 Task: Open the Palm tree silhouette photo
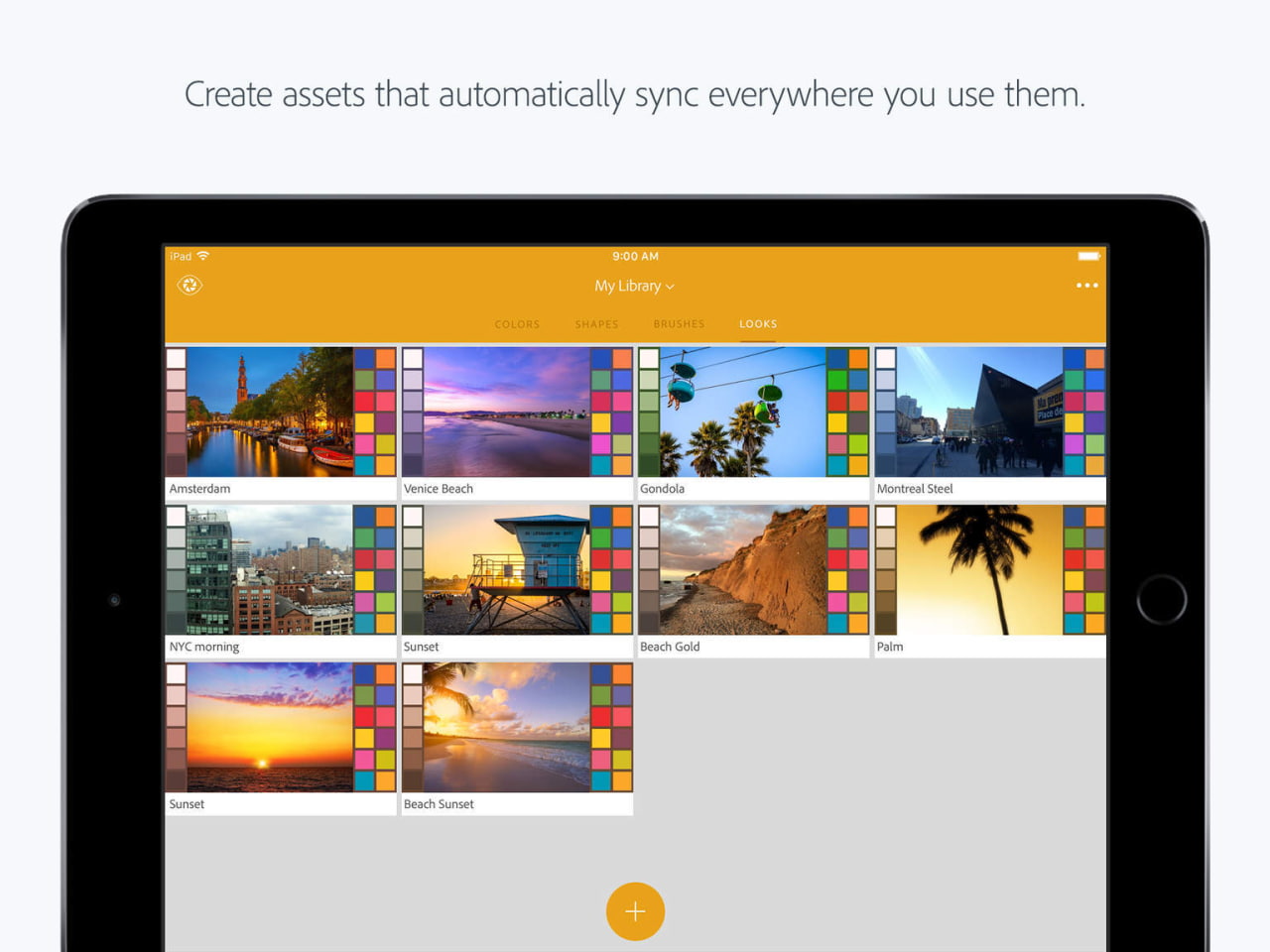[x=979, y=570]
